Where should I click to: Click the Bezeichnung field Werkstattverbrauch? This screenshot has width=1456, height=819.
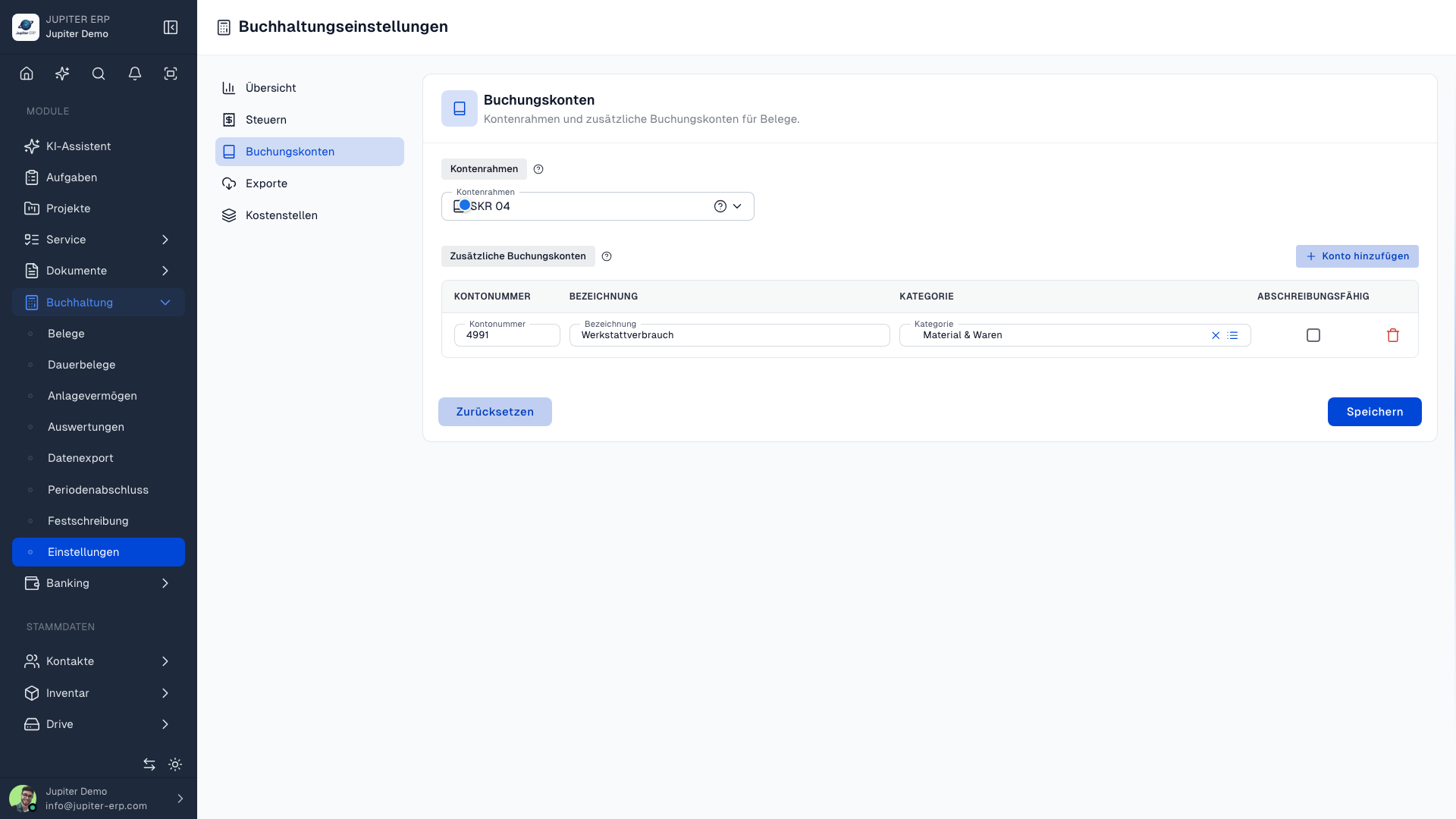730,335
